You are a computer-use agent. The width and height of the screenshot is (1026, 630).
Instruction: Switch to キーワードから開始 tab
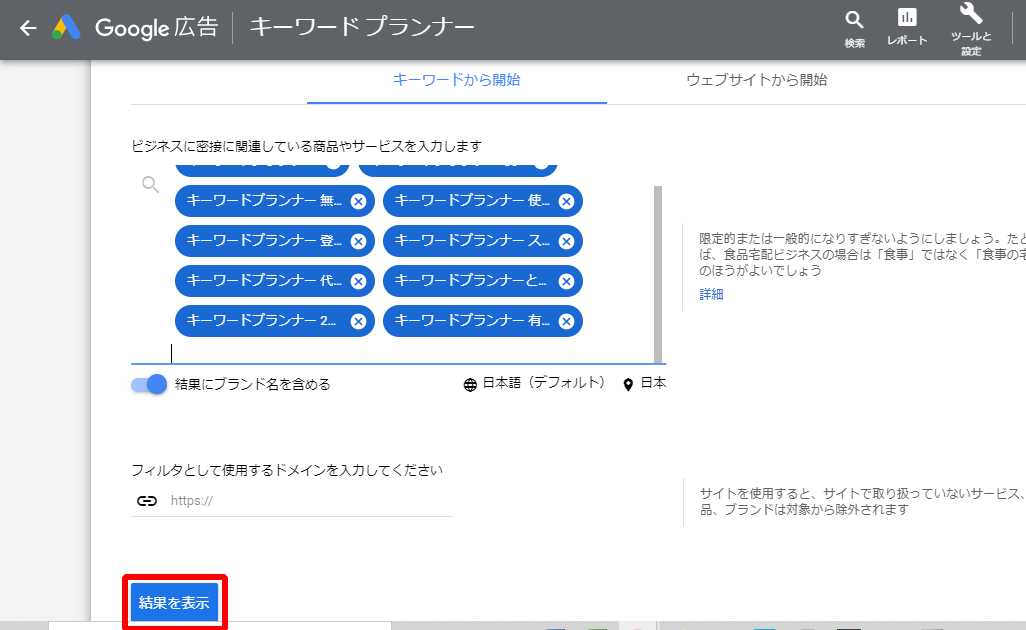click(x=456, y=80)
